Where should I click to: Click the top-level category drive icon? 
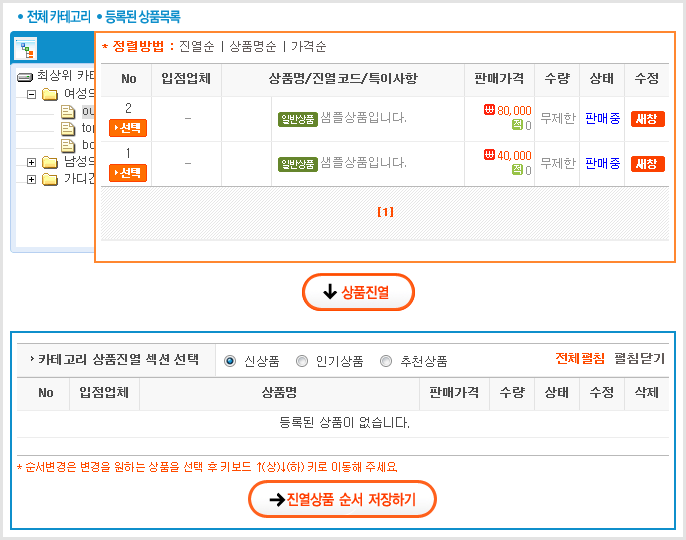point(25,76)
